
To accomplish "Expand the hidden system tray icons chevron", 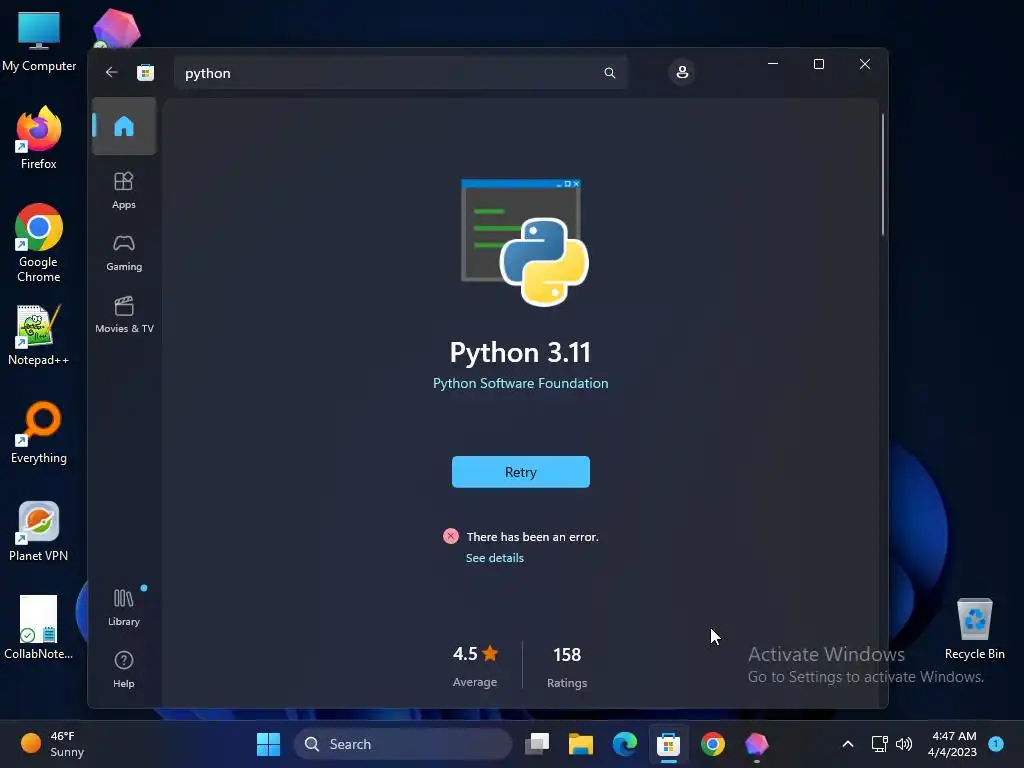I will (x=848, y=744).
